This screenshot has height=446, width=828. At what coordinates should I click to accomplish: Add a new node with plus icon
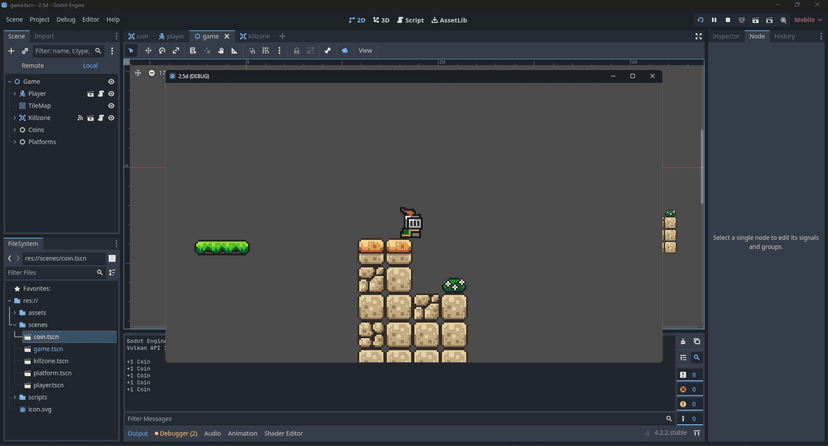coord(11,51)
